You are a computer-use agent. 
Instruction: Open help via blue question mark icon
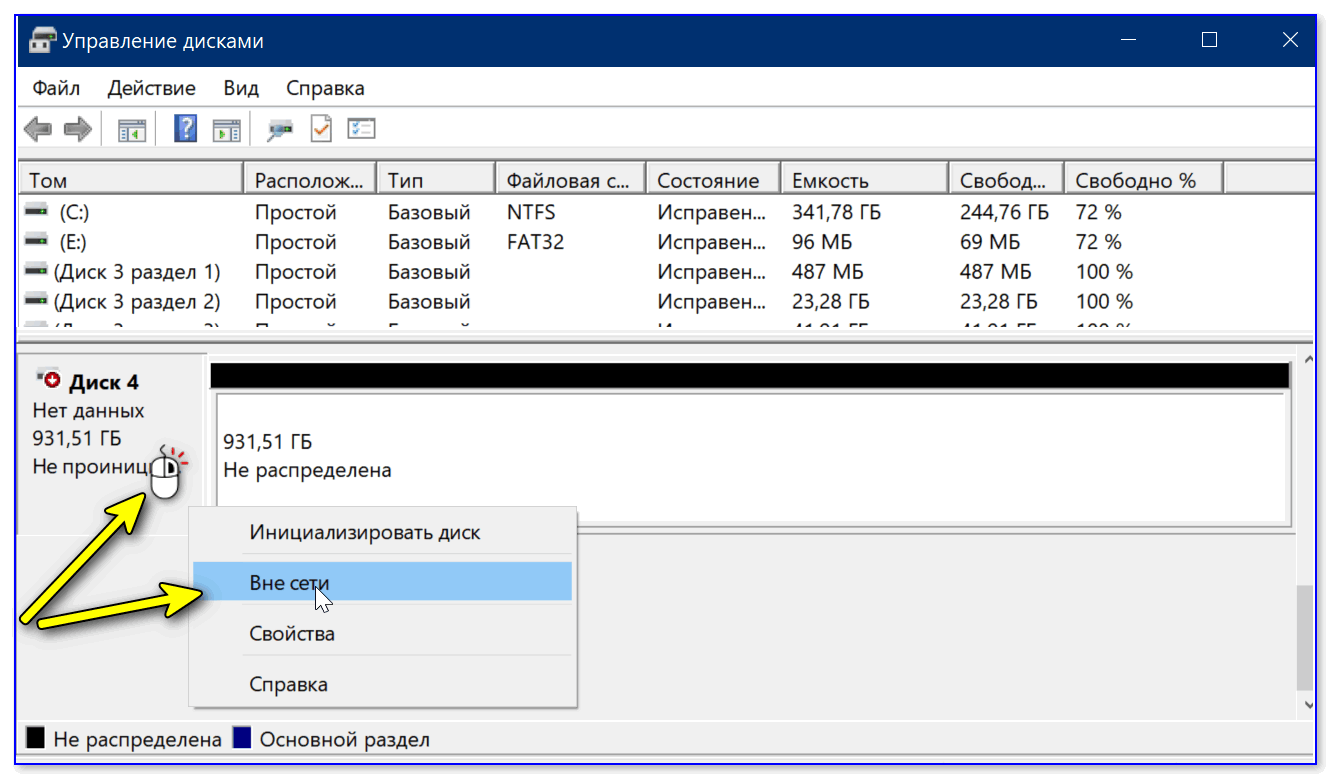tap(186, 128)
